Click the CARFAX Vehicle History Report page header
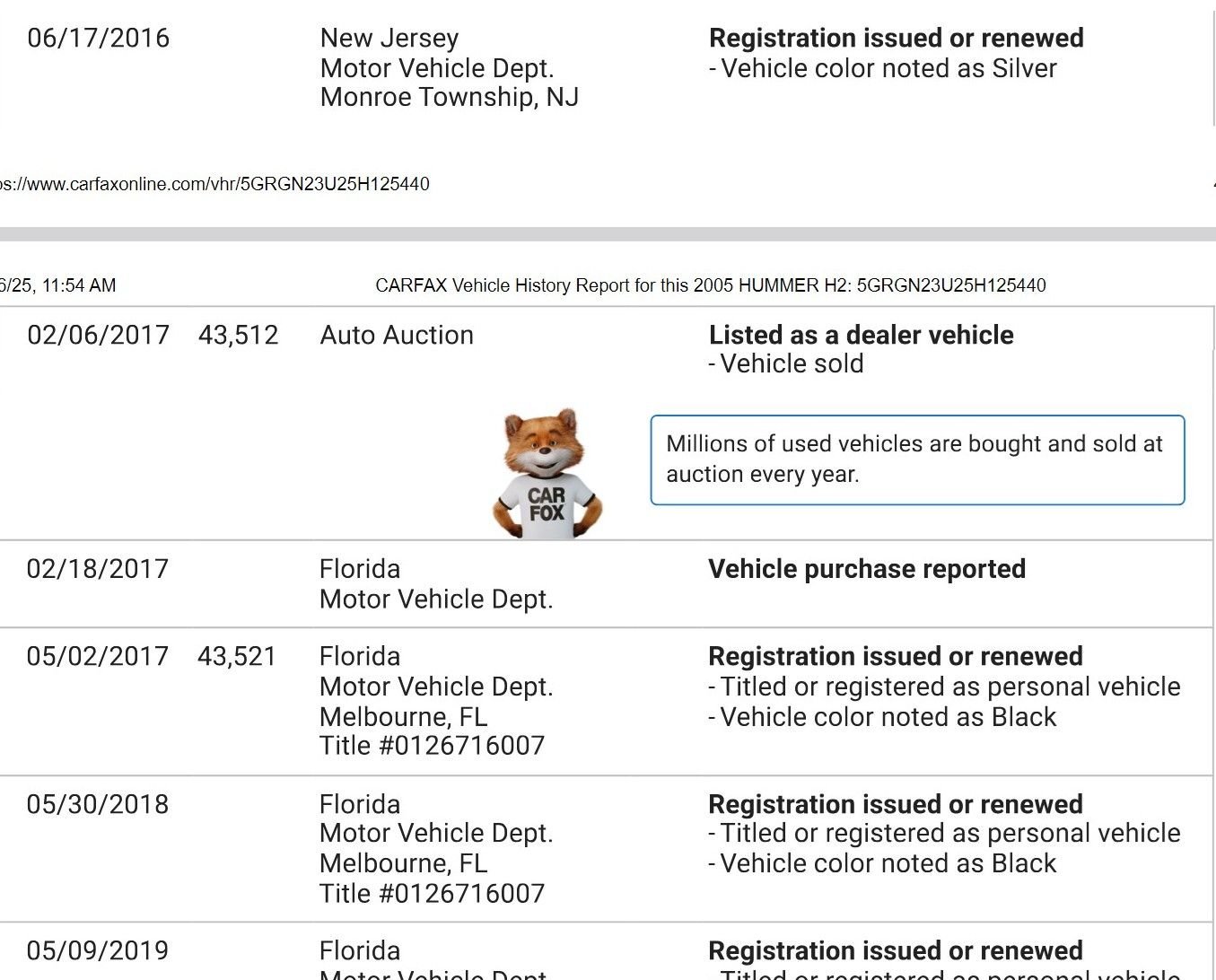Image resolution: width=1216 pixels, height=980 pixels. [710, 285]
